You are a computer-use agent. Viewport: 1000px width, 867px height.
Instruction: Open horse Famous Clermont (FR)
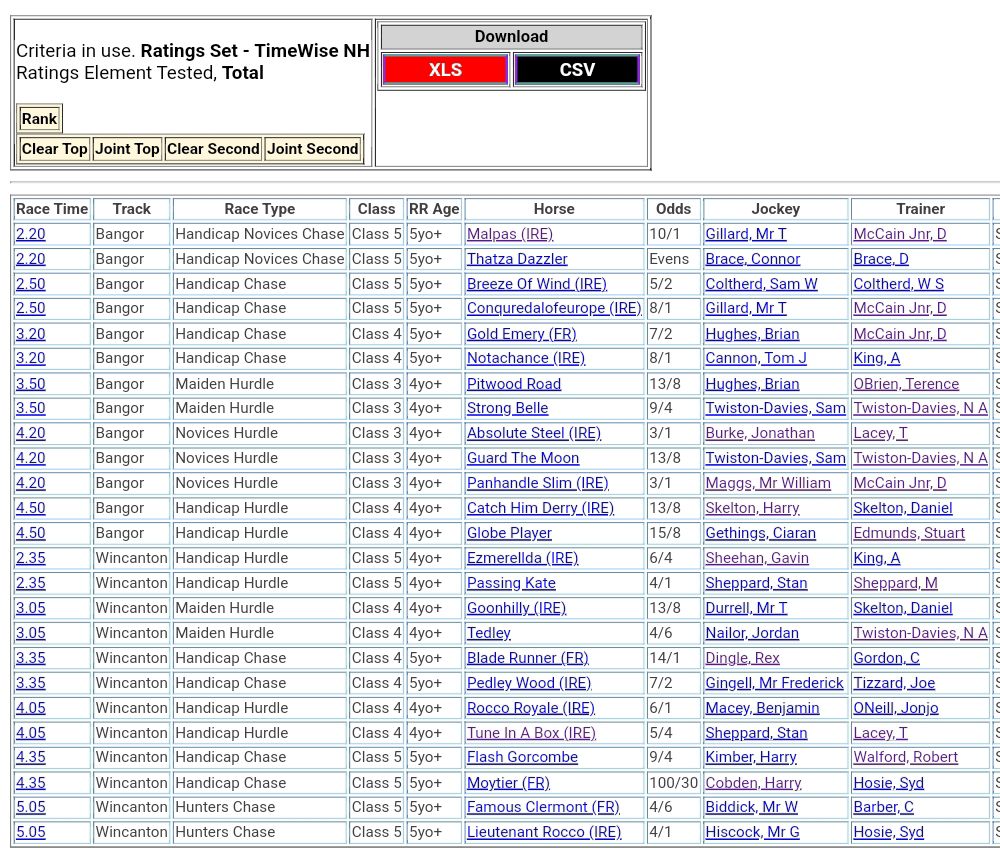(543, 807)
